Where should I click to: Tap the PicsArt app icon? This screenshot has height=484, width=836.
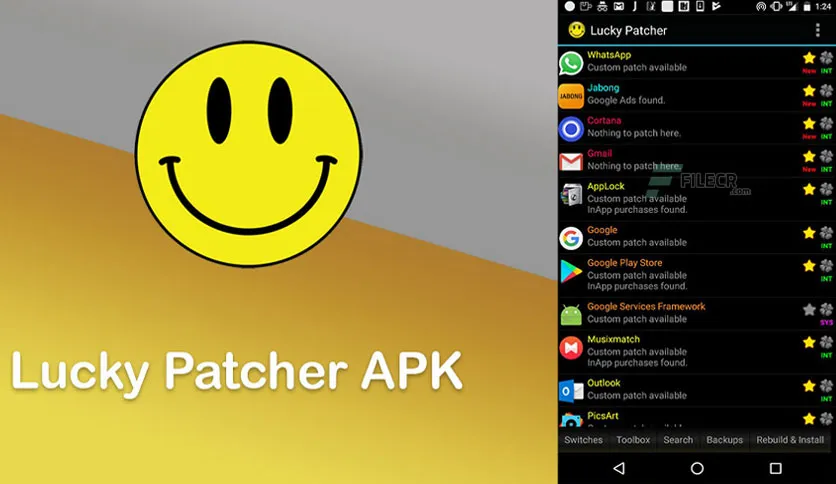click(x=570, y=420)
